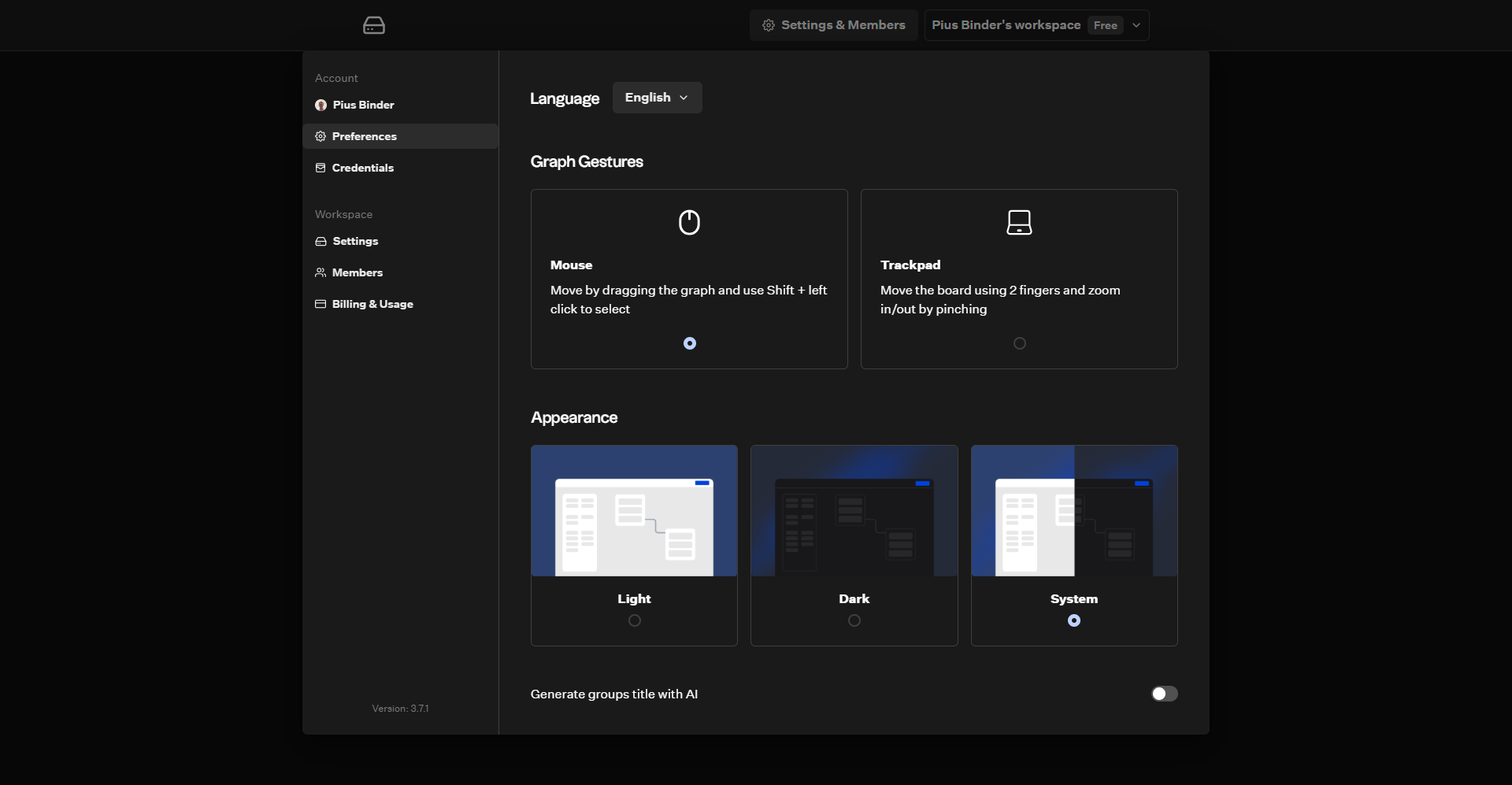Select the Trackpad radio button

tap(1019, 343)
